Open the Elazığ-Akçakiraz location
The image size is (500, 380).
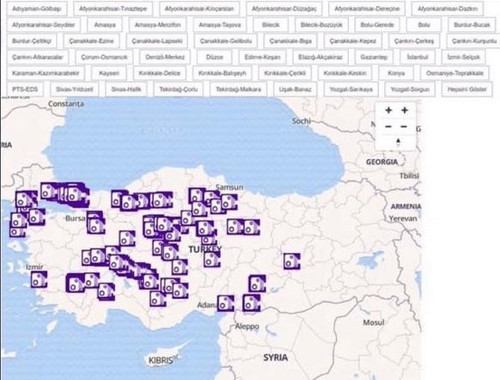320,57
